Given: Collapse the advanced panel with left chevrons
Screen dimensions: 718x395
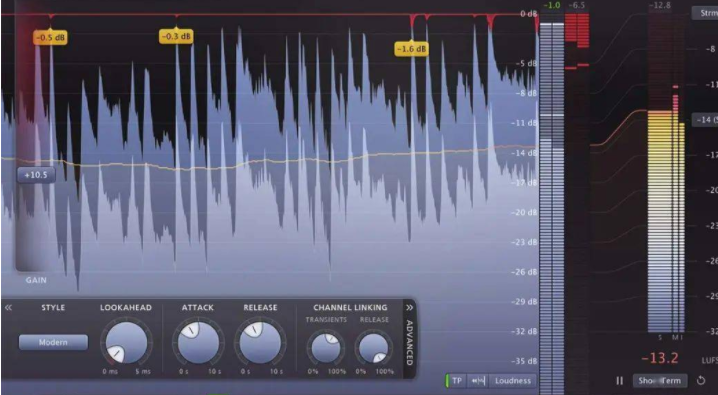Looking at the screenshot, I should [8, 308].
